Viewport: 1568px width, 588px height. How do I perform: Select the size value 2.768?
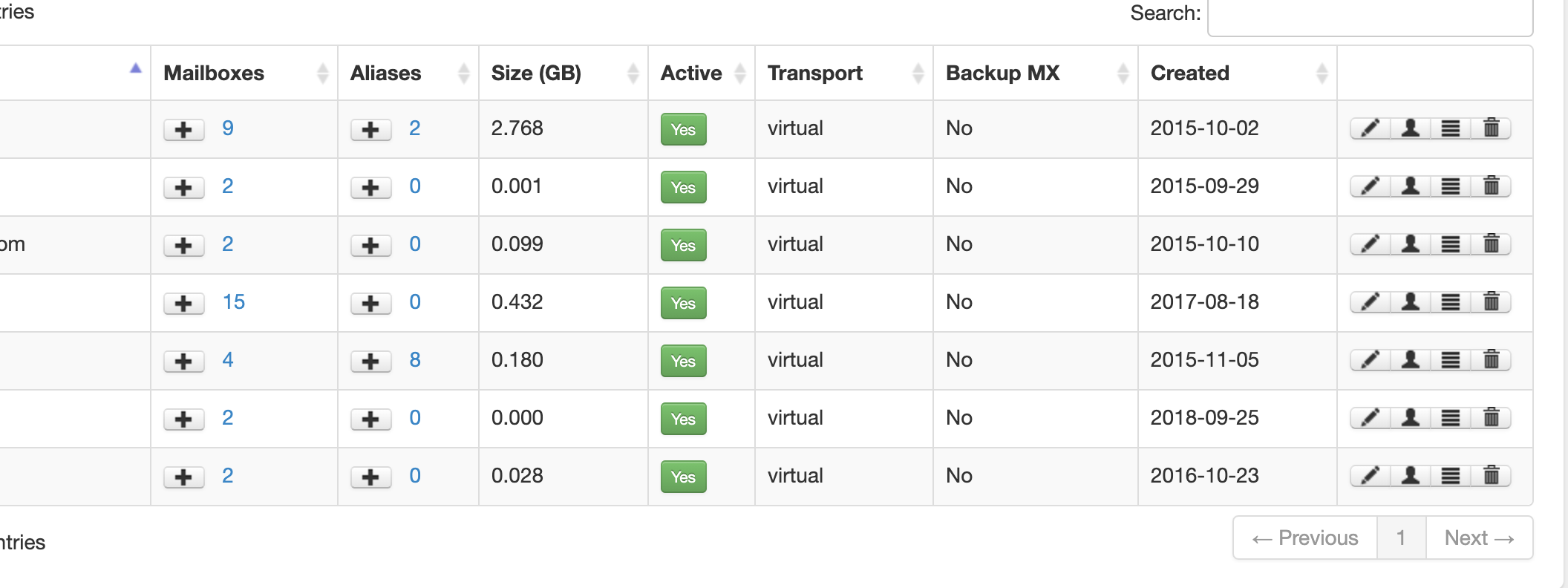(x=517, y=128)
